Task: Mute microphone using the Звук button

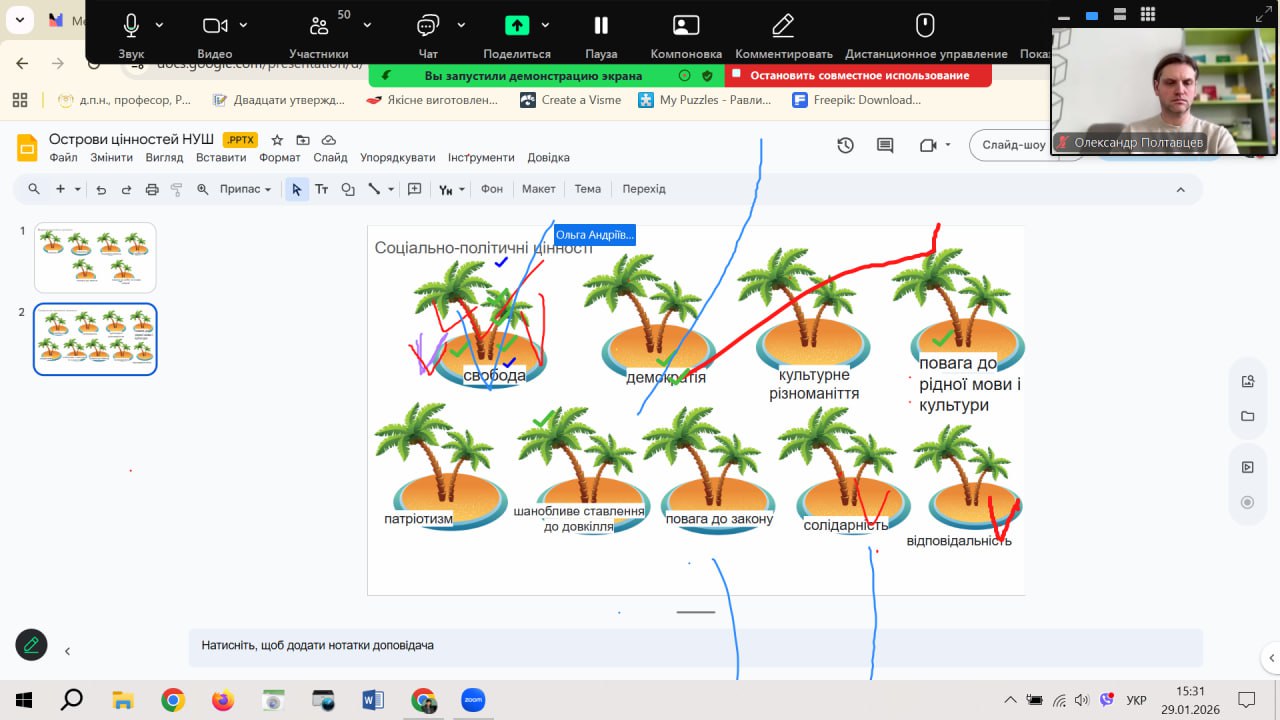Action: pos(131,27)
